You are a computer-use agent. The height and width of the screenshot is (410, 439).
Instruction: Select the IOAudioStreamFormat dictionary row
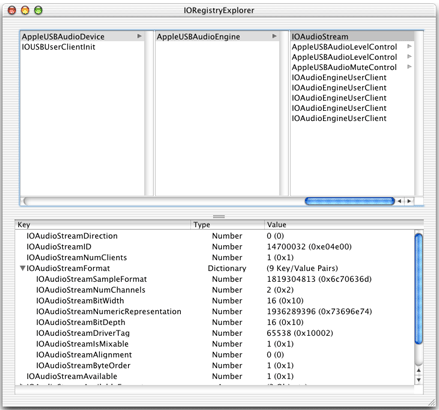coord(214,268)
